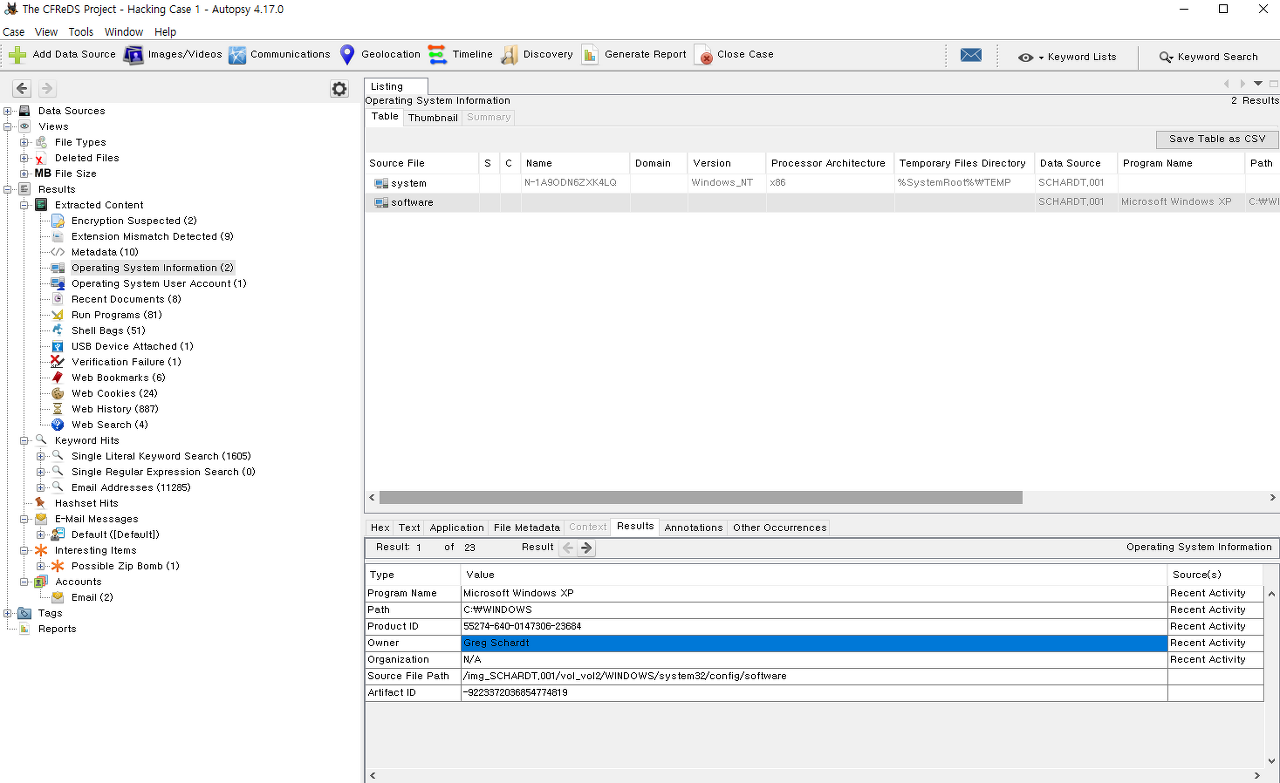Open the Keyword Lists dropdown
The width and height of the screenshot is (1280, 783).
tap(1067, 57)
